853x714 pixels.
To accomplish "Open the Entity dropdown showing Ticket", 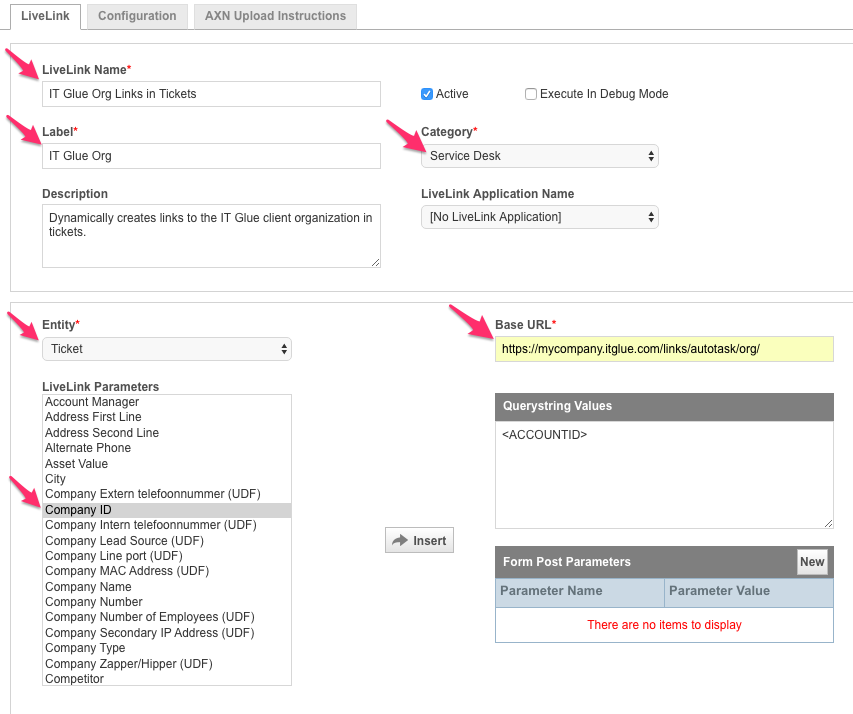I will click(x=166, y=349).
